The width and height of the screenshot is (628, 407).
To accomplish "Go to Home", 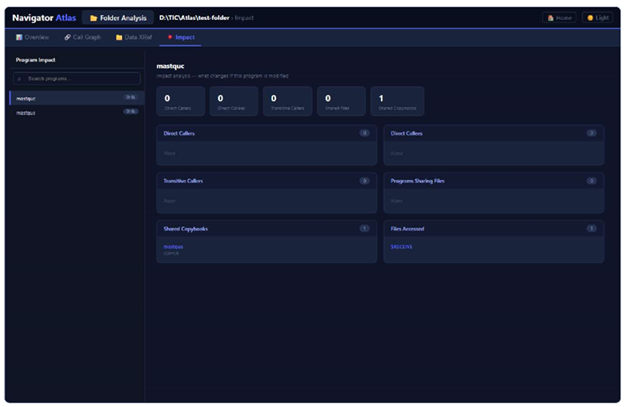I will pos(559,18).
